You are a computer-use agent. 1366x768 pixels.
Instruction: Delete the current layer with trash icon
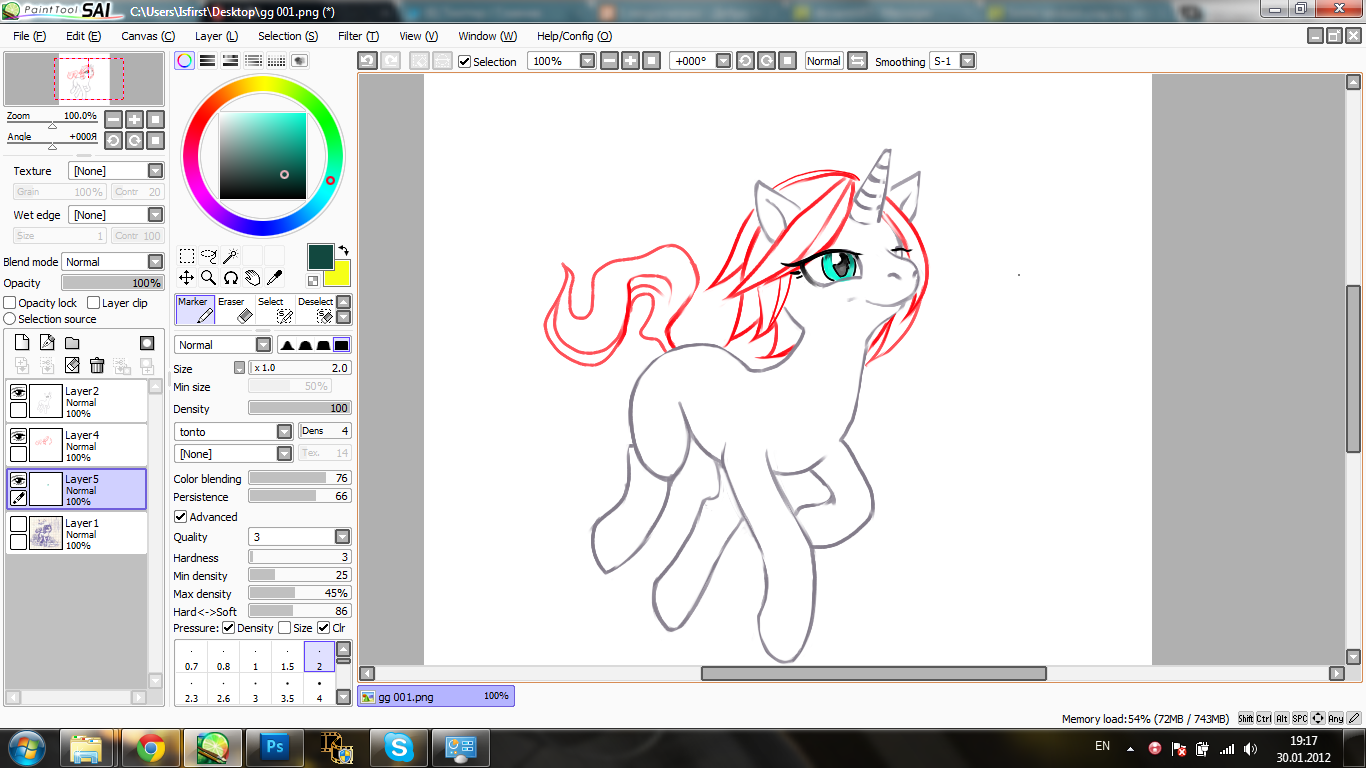(97, 366)
